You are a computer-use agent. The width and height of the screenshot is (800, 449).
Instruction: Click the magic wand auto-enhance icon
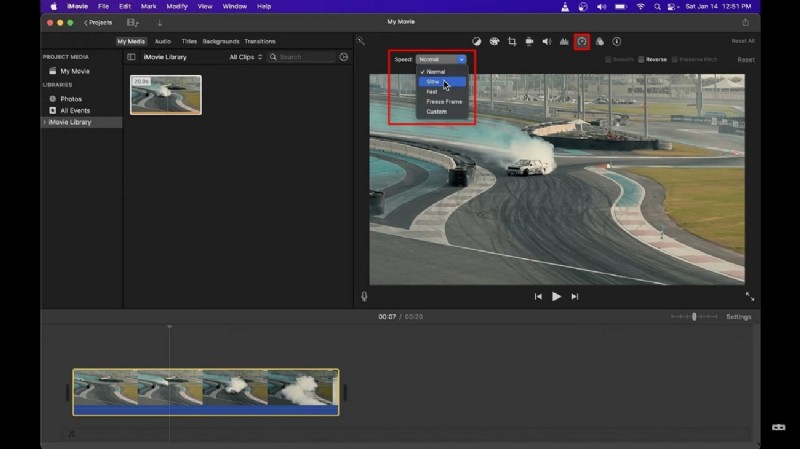point(360,41)
